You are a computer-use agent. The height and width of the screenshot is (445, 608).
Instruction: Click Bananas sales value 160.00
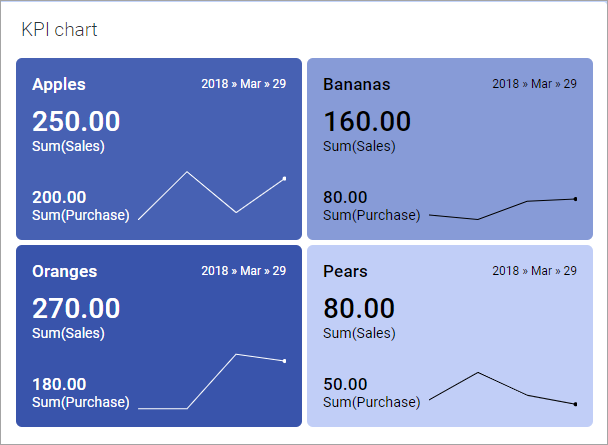click(x=367, y=122)
